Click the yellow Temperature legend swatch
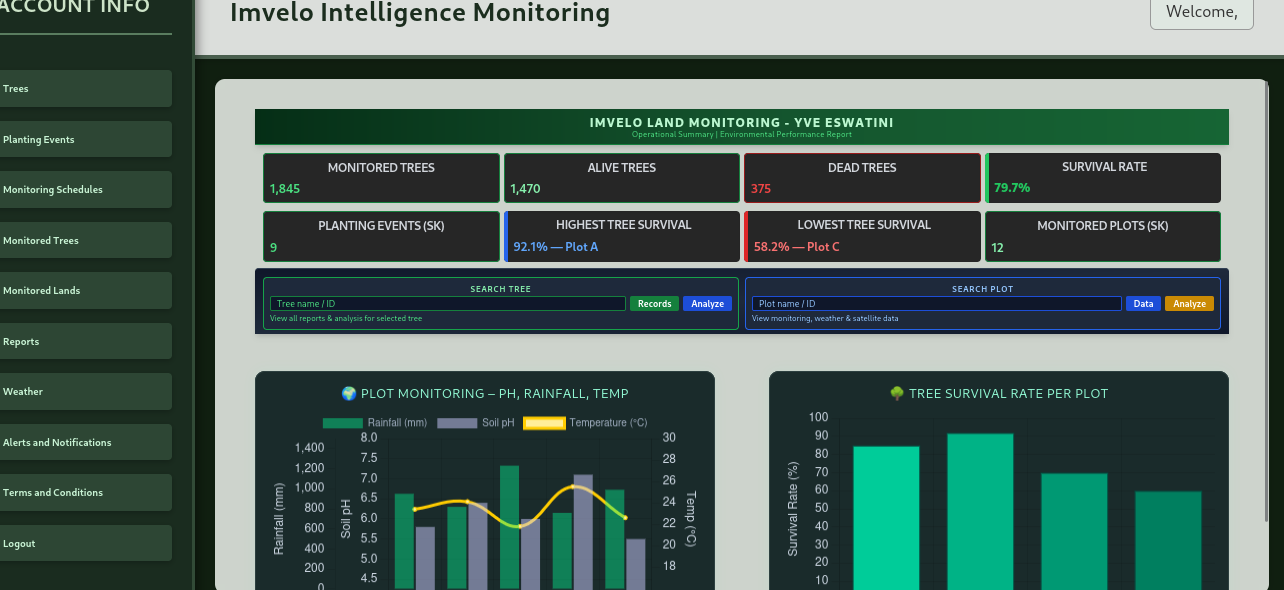This screenshot has height=590, width=1284. tap(544, 422)
